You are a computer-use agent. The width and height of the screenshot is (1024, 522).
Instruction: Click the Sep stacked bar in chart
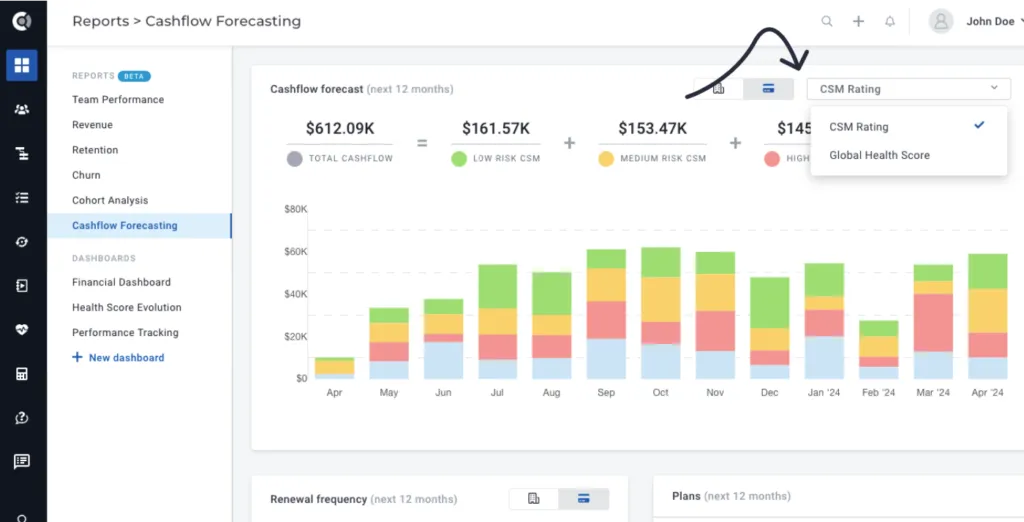(x=606, y=314)
